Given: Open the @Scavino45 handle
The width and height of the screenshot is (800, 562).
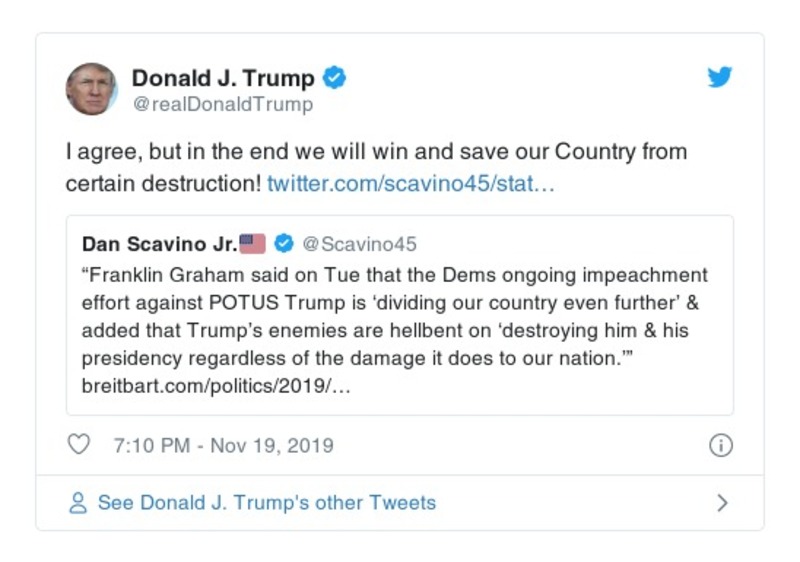Looking at the screenshot, I should (359, 244).
